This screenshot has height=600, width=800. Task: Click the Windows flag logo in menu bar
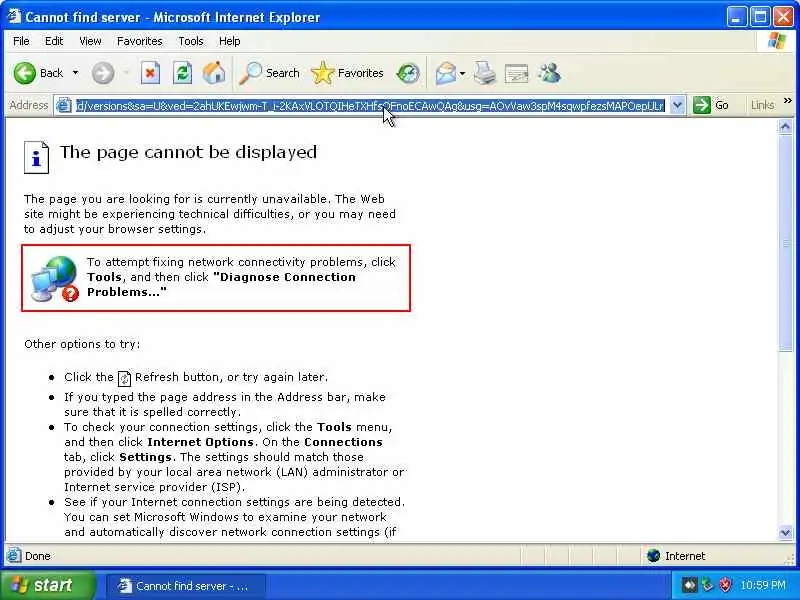(x=777, y=41)
